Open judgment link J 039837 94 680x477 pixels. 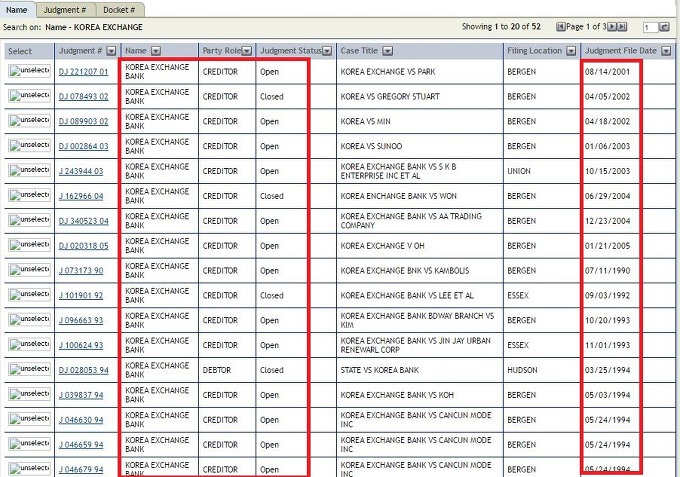(x=81, y=395)
